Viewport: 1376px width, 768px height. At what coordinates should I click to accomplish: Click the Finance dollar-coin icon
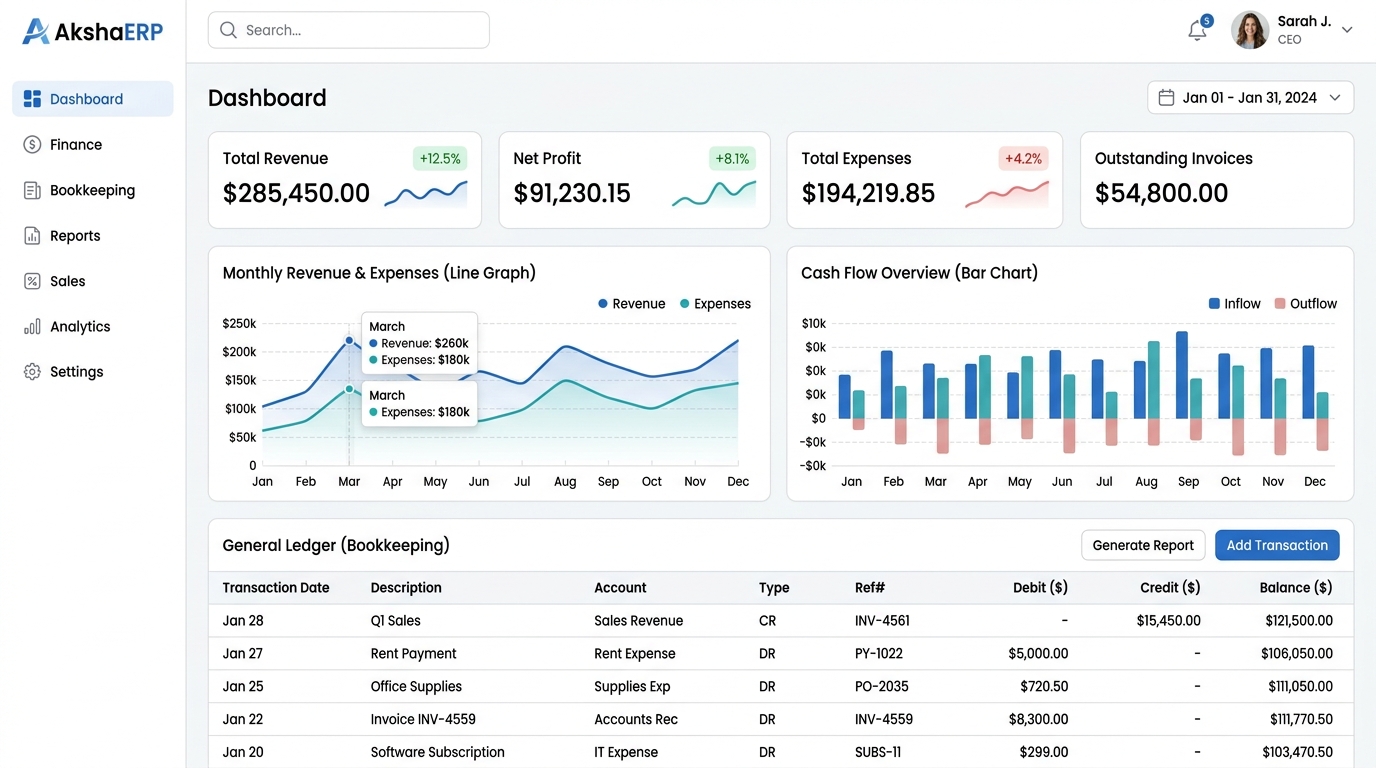tap(32, 144)
